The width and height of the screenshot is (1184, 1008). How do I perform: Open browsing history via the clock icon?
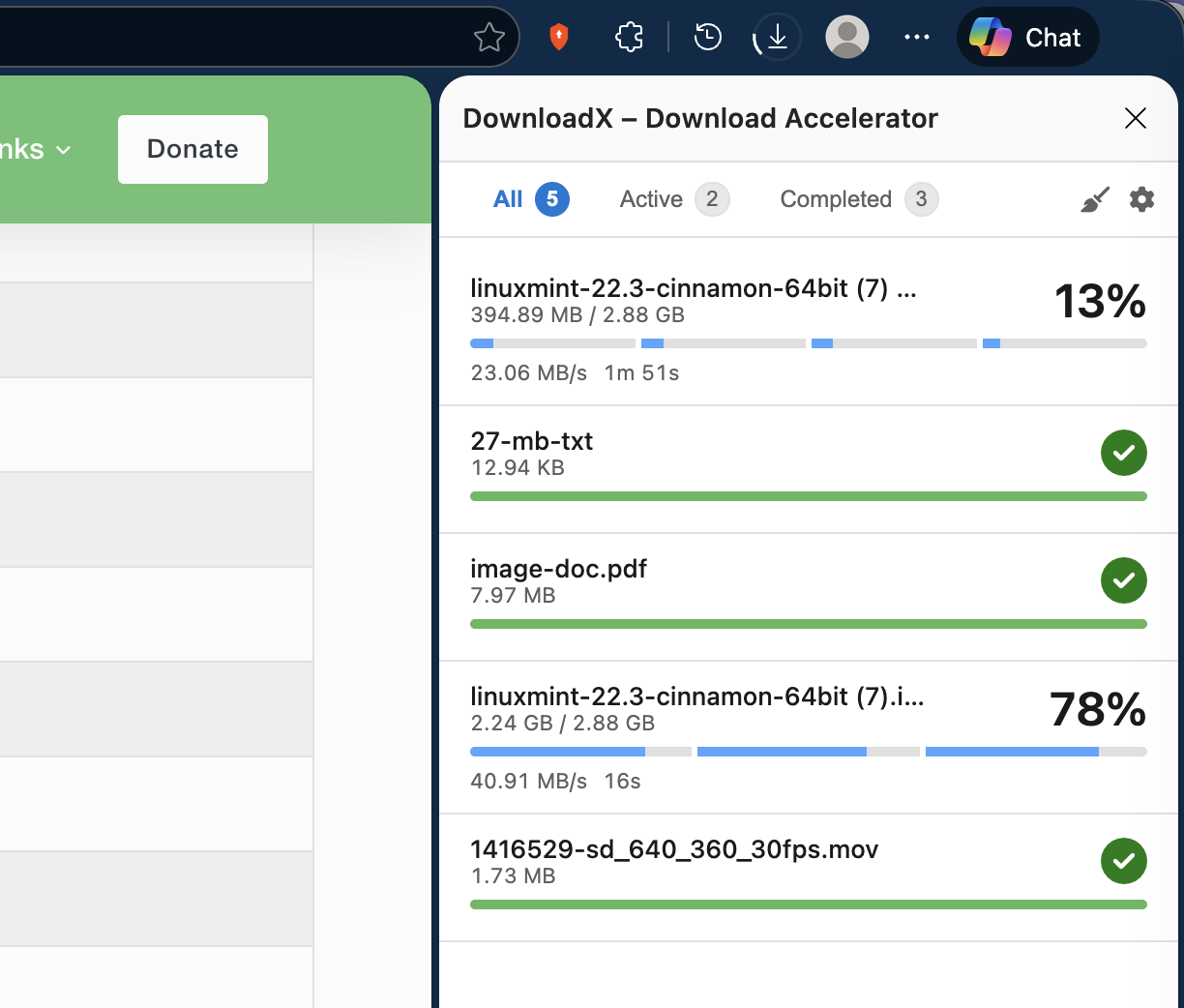tap(707, 36)
